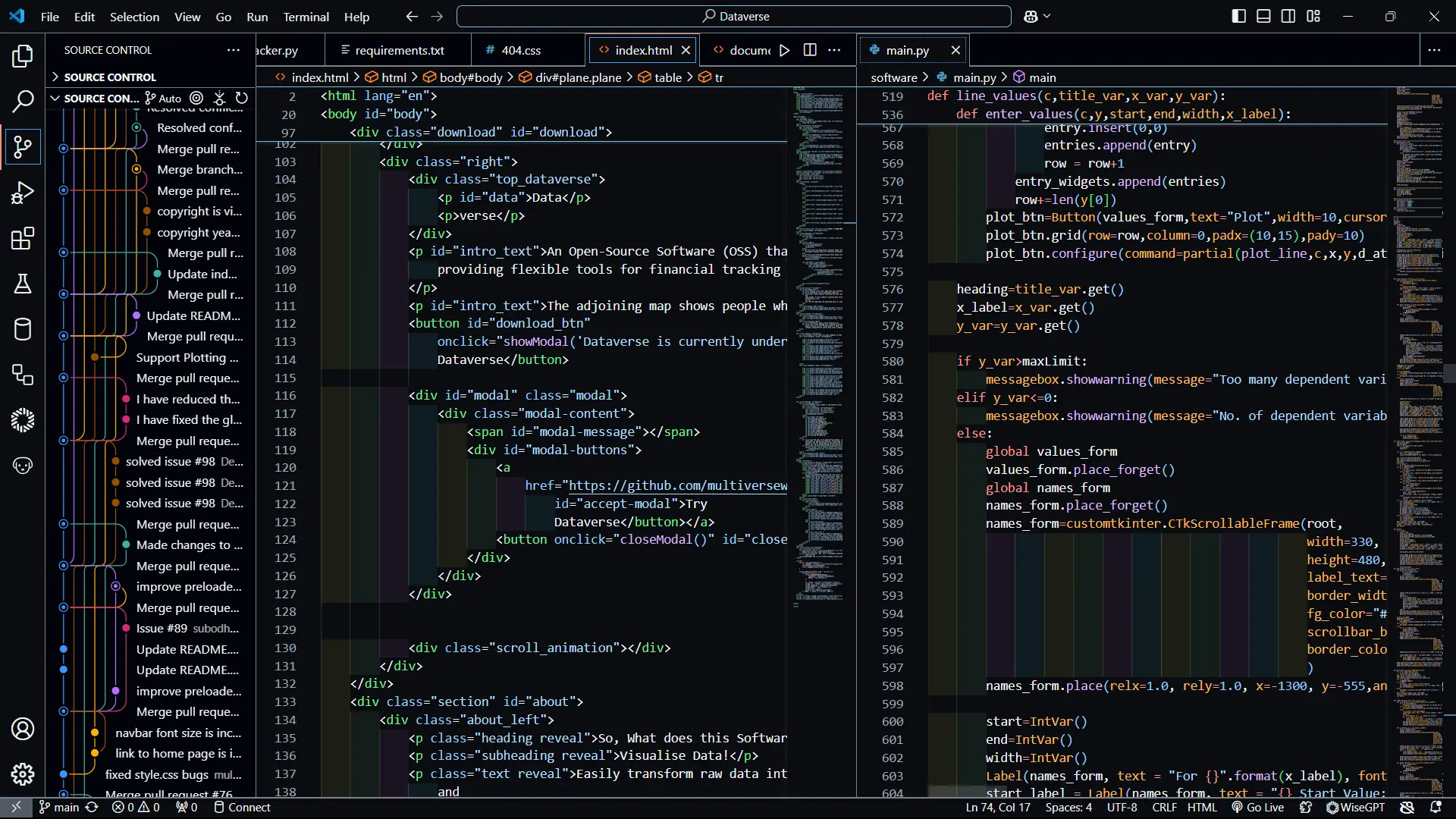Toggle primary side bar visibility
This screenshot has width=1456, height=819.
pos(1239,16)
